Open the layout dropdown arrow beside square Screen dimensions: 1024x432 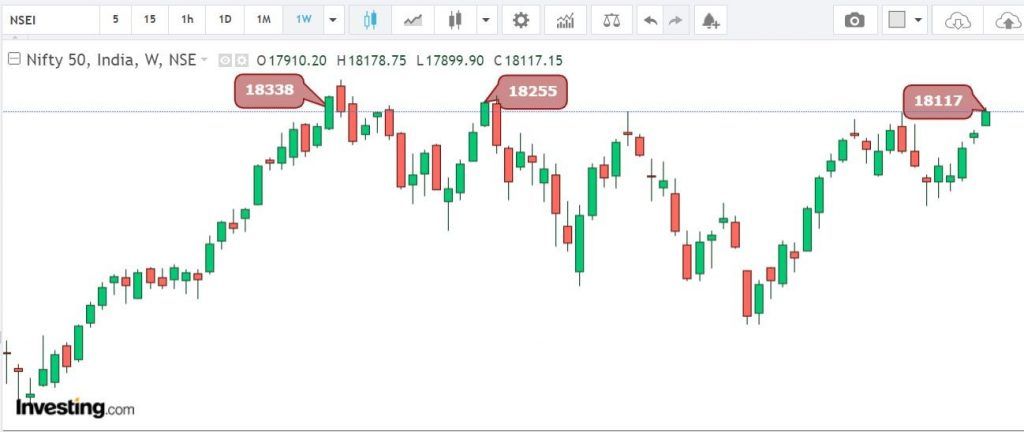click(x=918, y=20)
